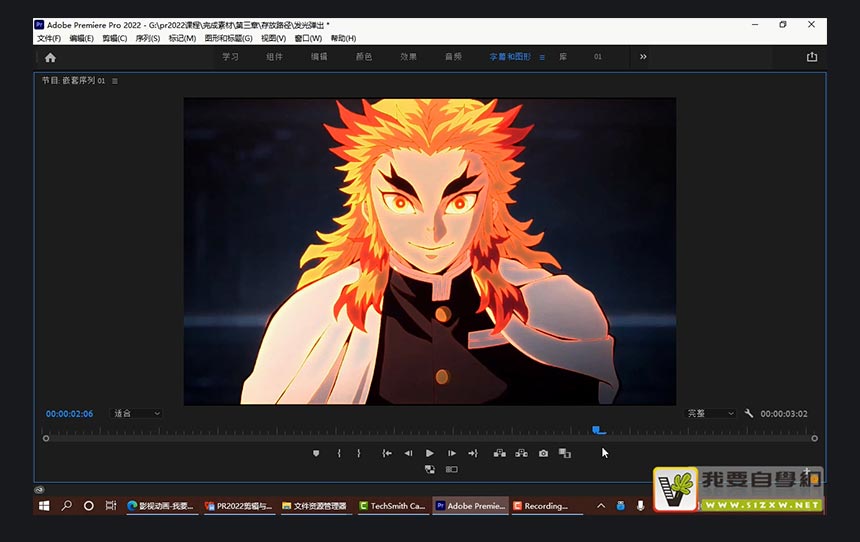Image resolution: width=860 pixels, height=542 pixels.
Task: Show hidden system tray icons
Action: click(601, 506)
